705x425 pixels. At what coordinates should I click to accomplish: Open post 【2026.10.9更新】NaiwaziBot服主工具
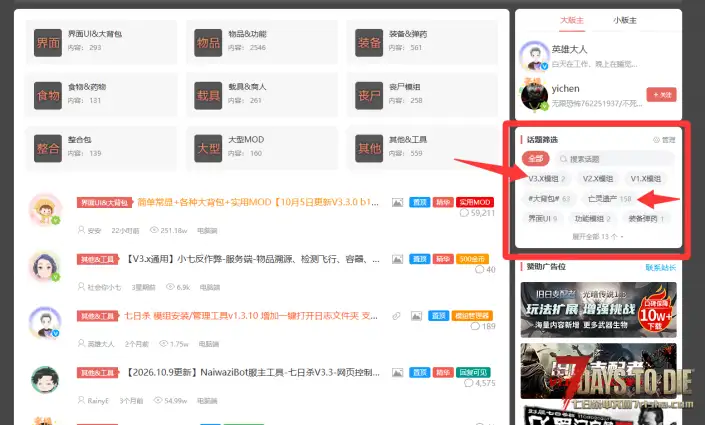(x=252, y=372)
